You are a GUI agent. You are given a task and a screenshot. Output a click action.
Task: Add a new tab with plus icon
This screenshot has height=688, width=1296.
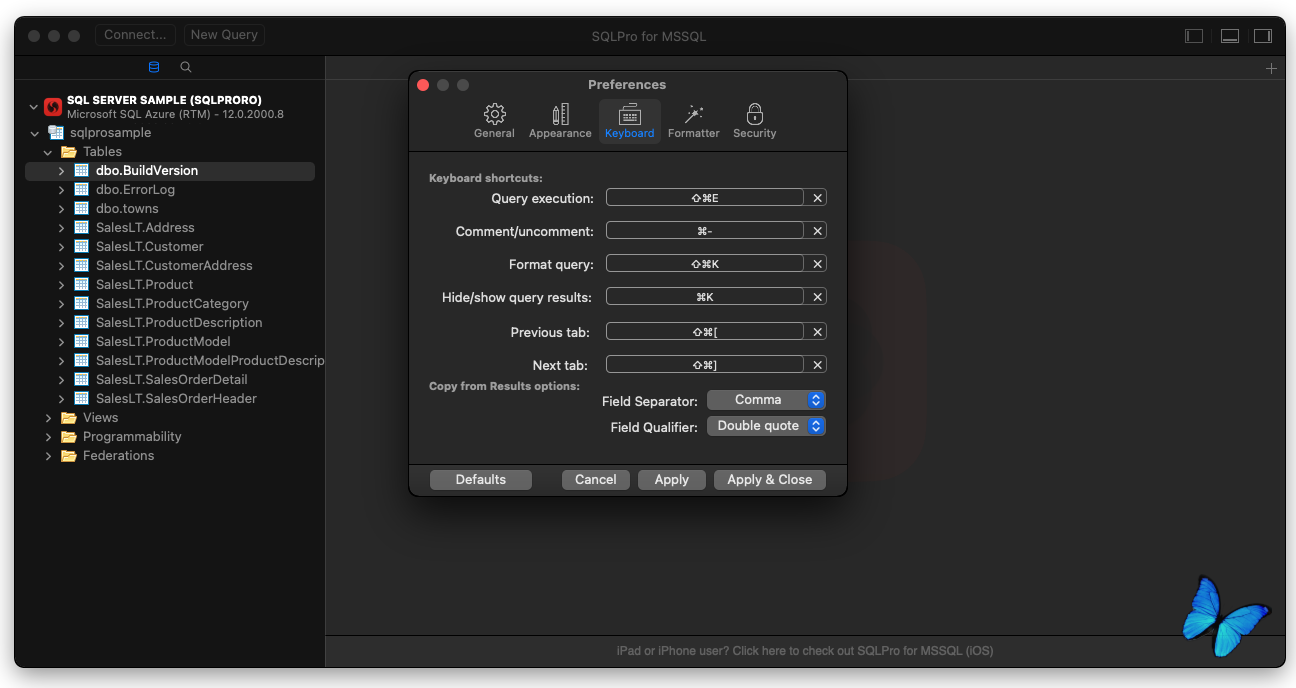tap(1271, 69)
